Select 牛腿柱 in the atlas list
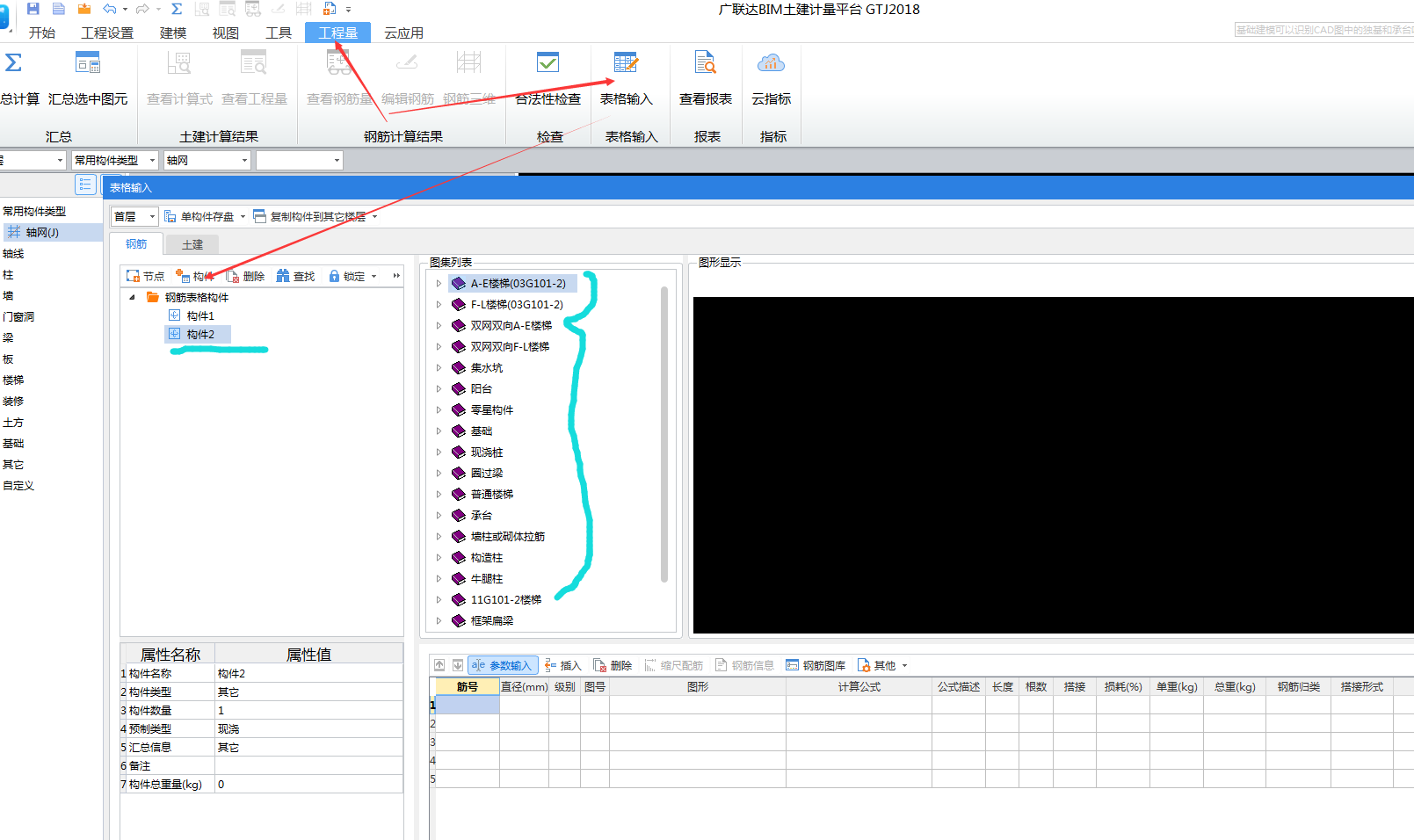1414x840 pixels. (486, 578)
